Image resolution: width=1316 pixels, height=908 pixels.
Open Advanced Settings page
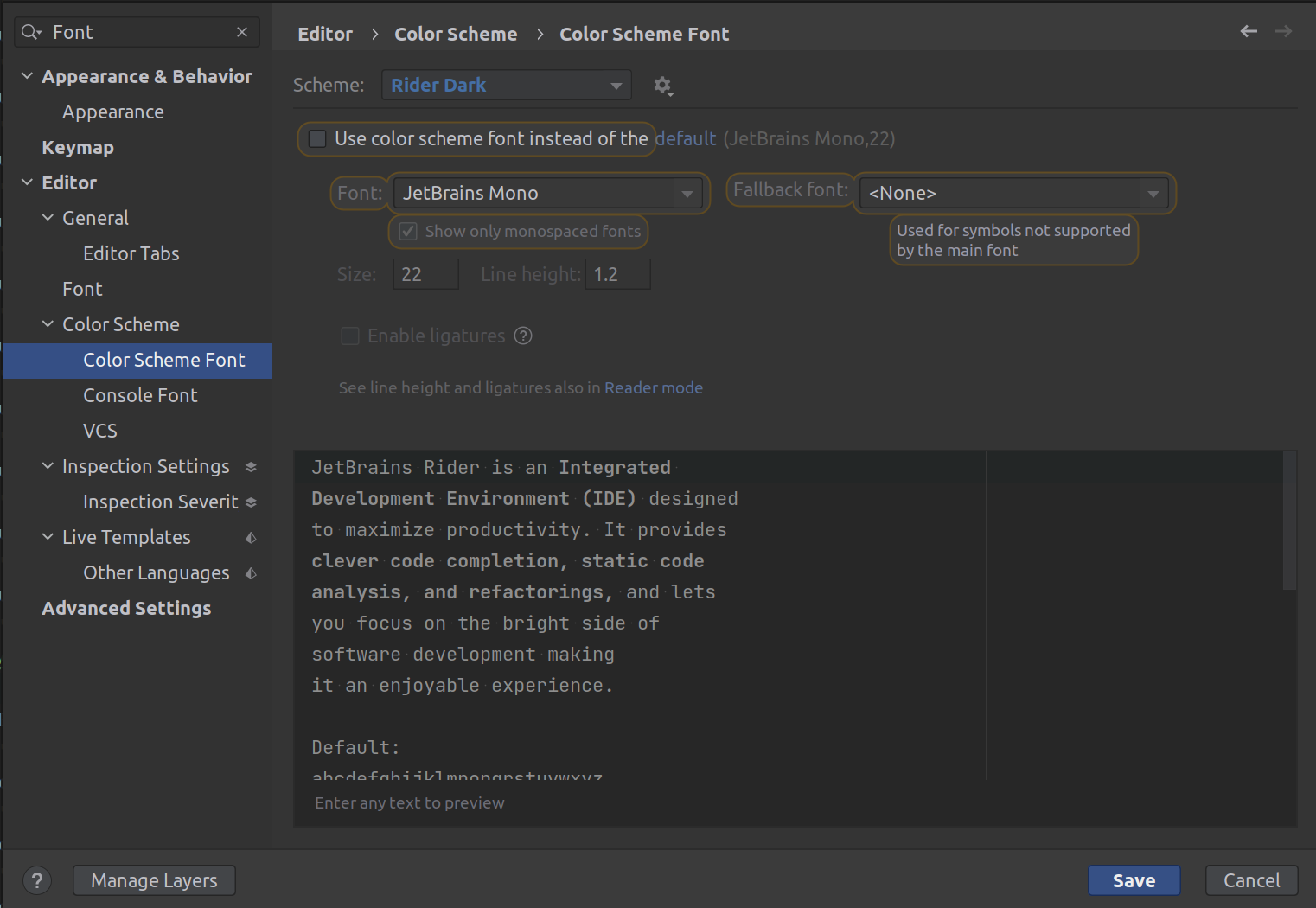[126, 608]
